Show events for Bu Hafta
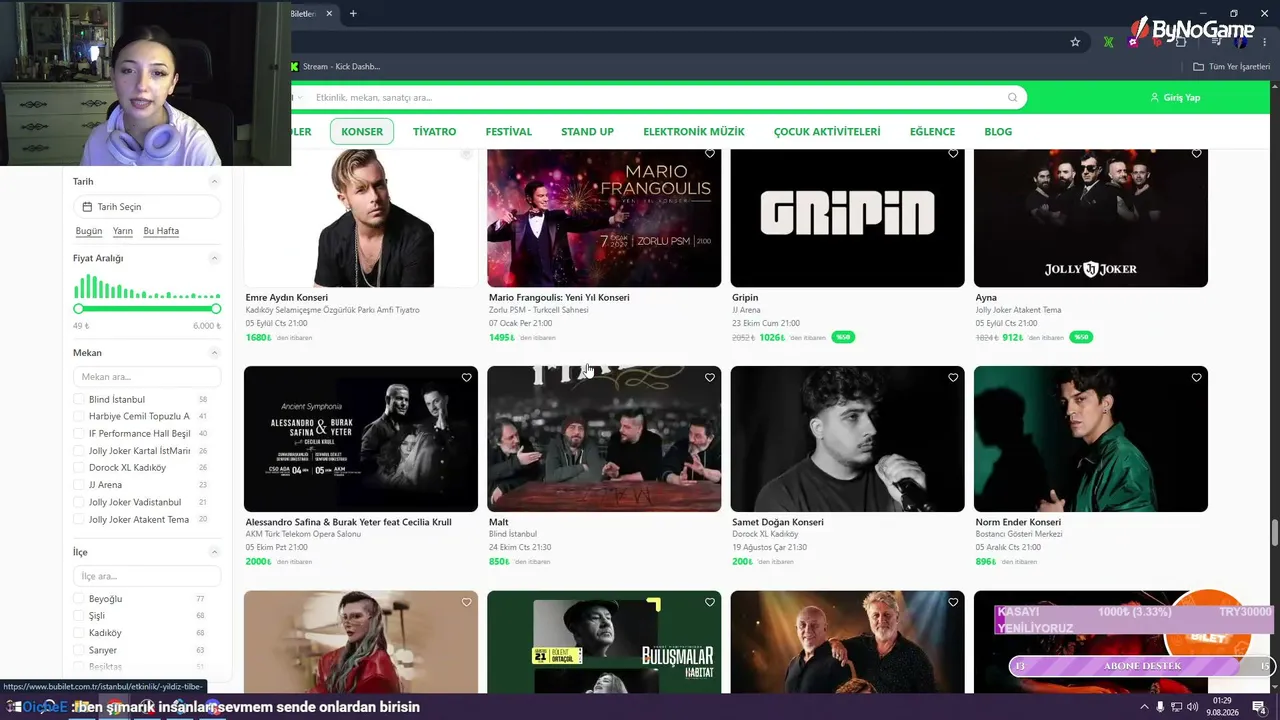1280x720 pixels. 161,231
